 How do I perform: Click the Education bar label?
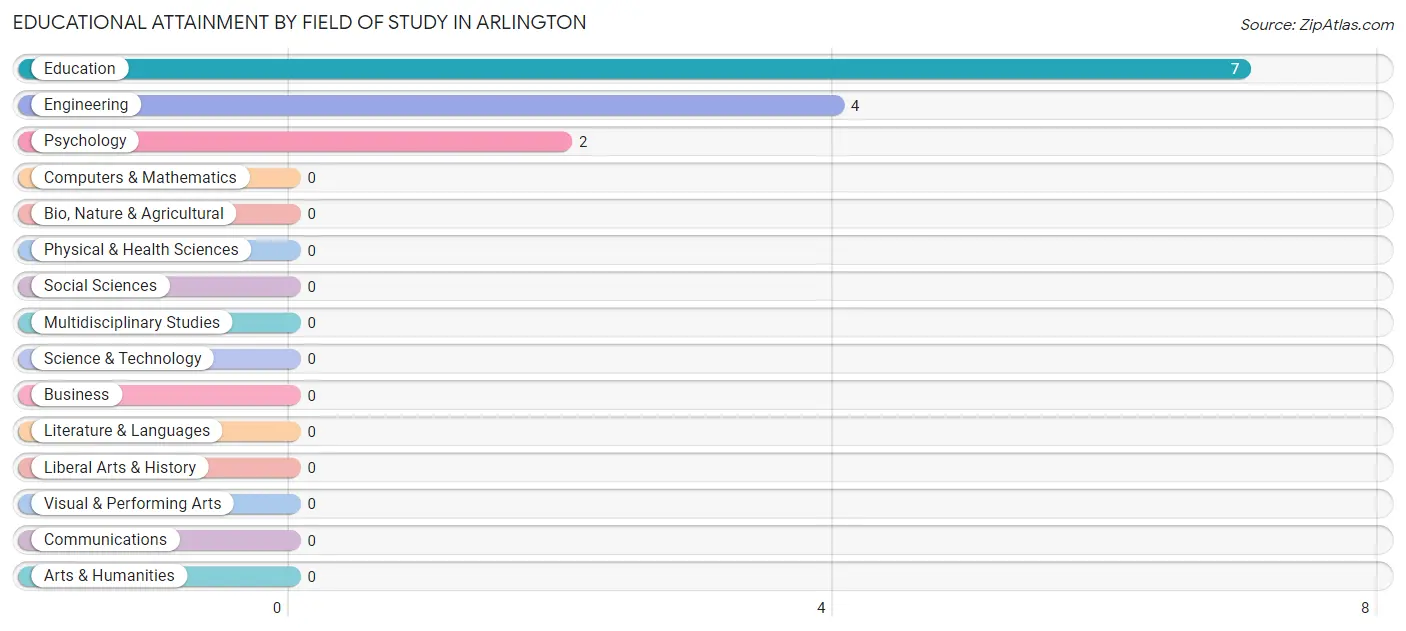[80, 69]
